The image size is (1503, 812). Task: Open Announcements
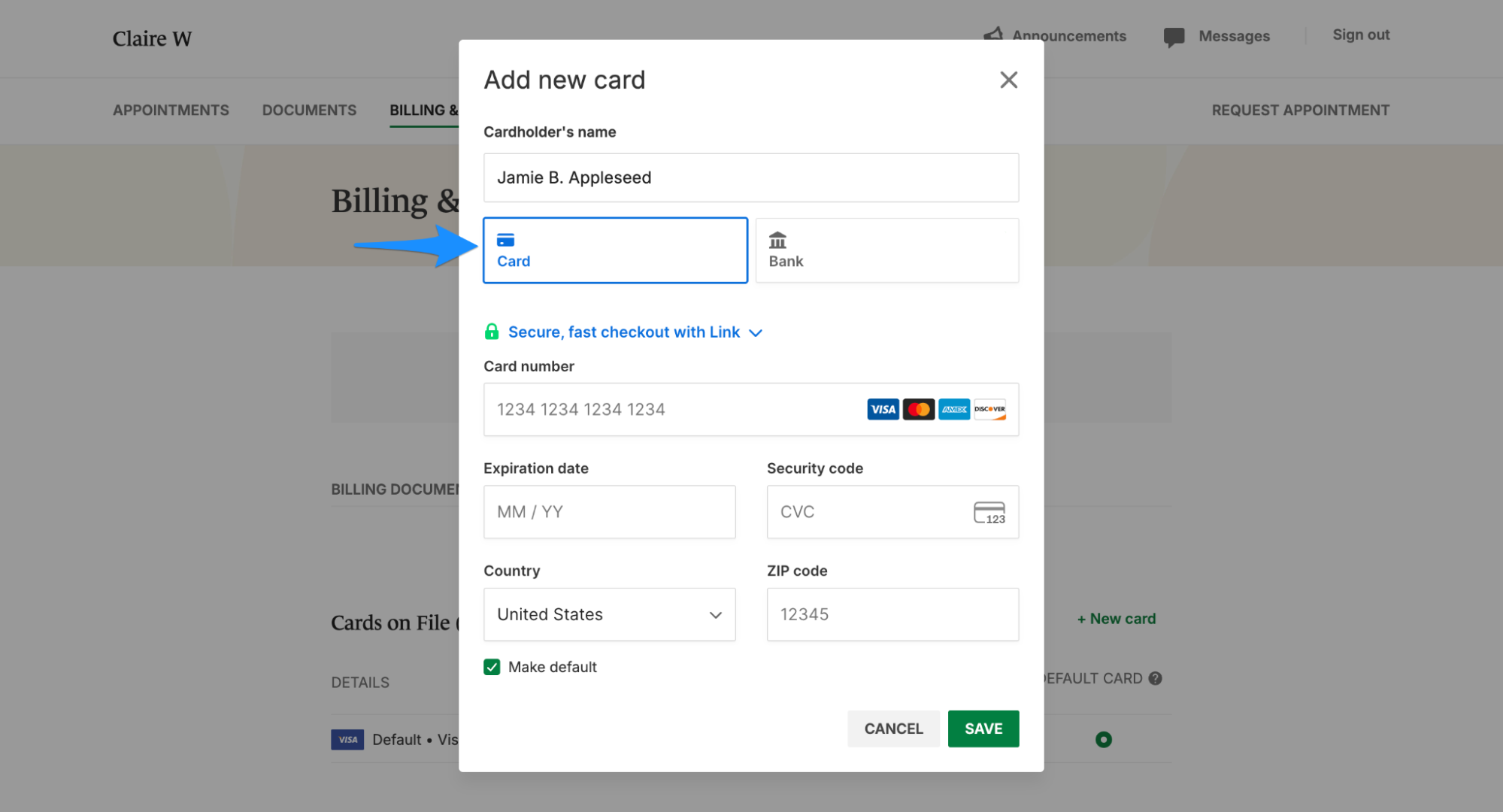click(1068, 36)
